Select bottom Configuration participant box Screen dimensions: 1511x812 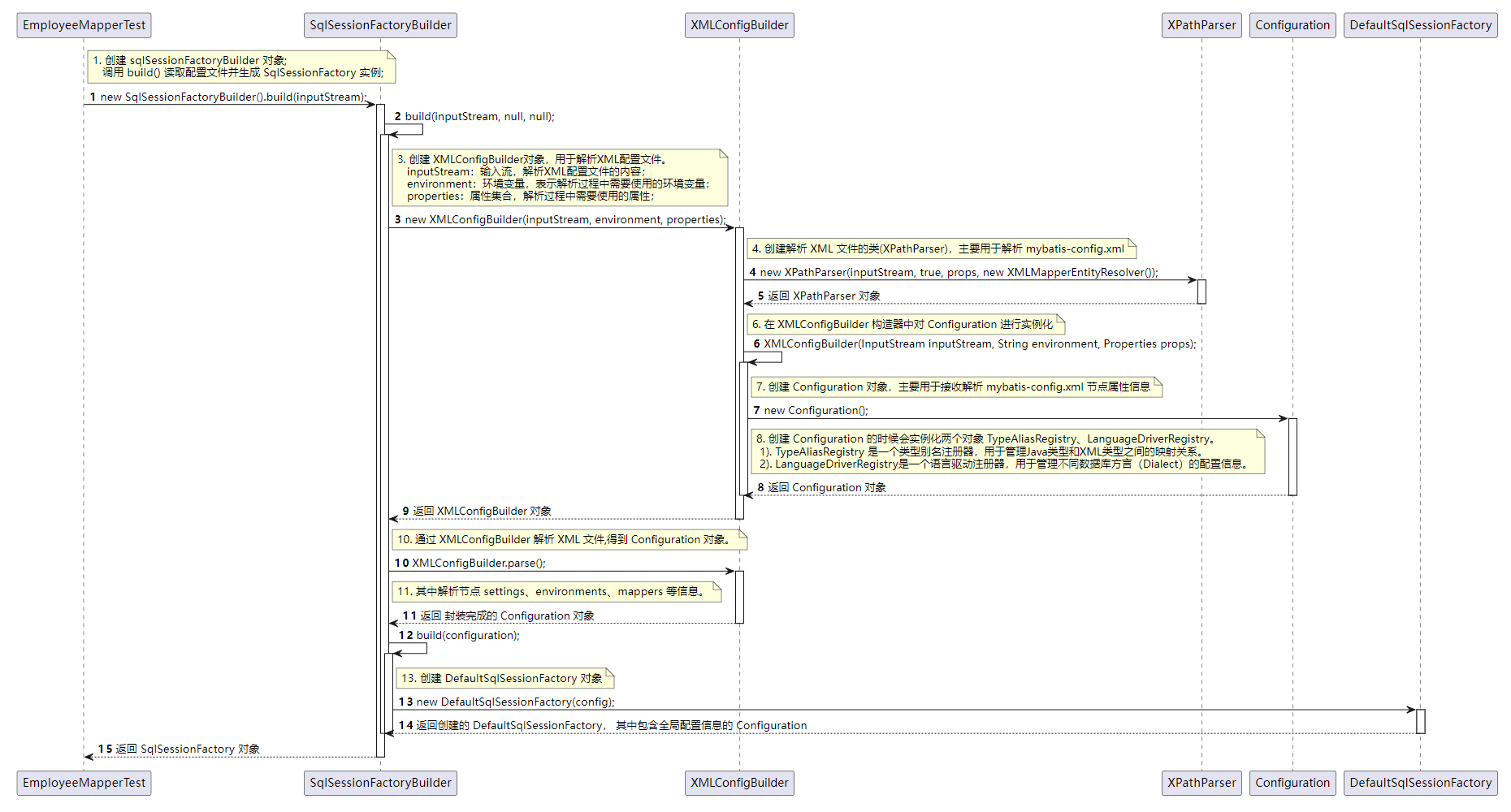point(1292,783)
